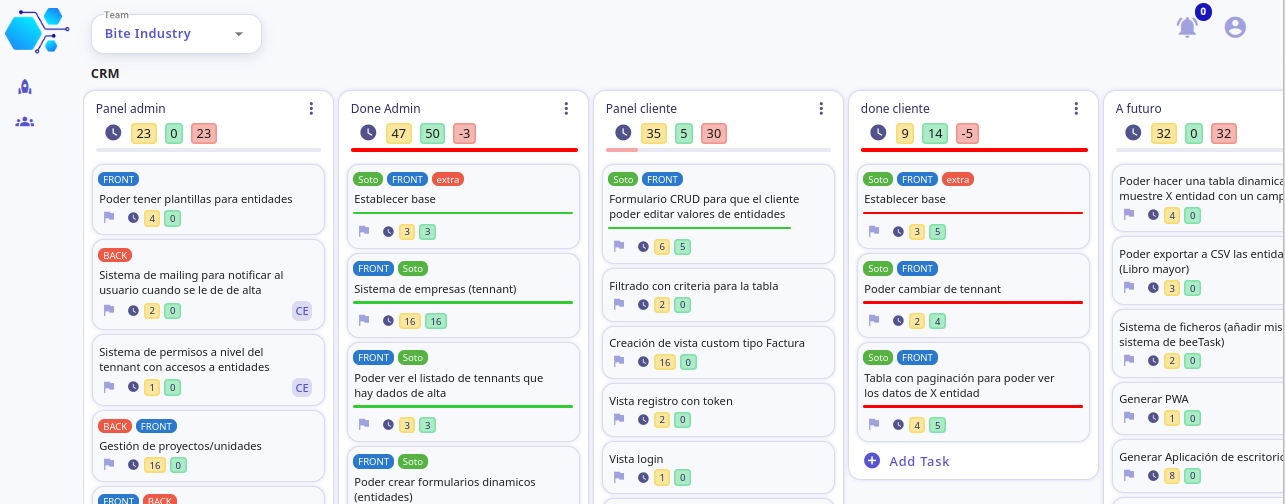Viewport: 1285px width, 504px height.
Task: Click the A futuro column title
Action: [1139, 108]
